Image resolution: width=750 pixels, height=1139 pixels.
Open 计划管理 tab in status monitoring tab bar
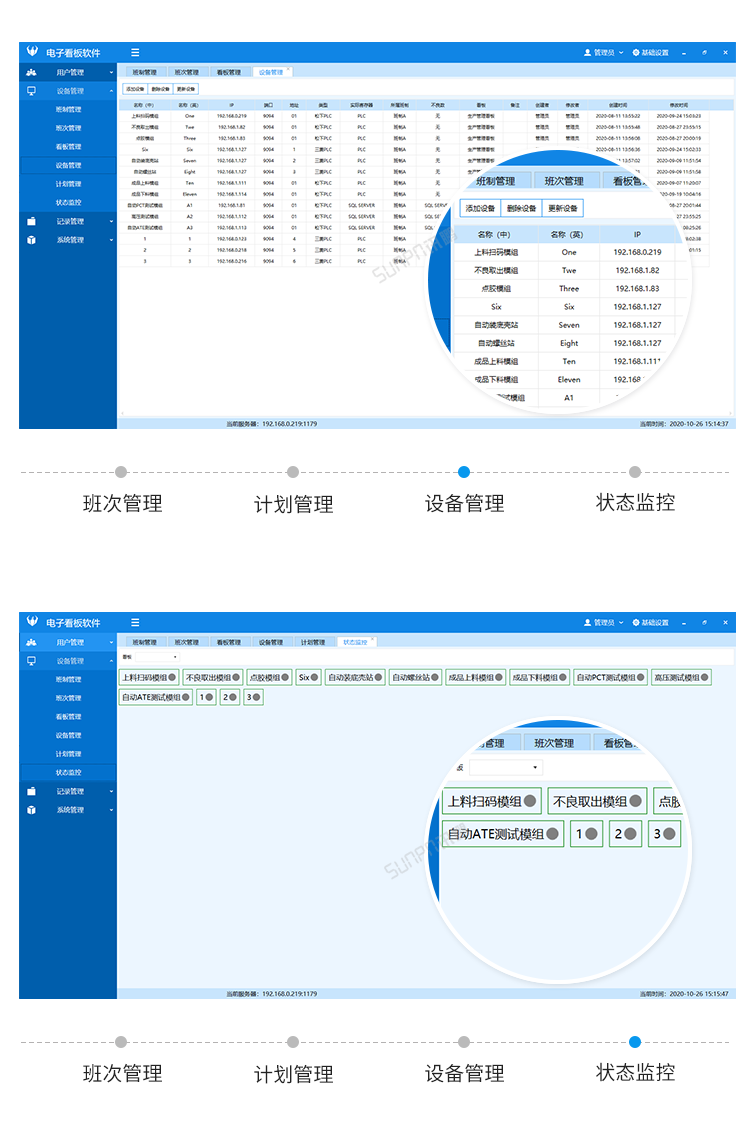point(313,642)
